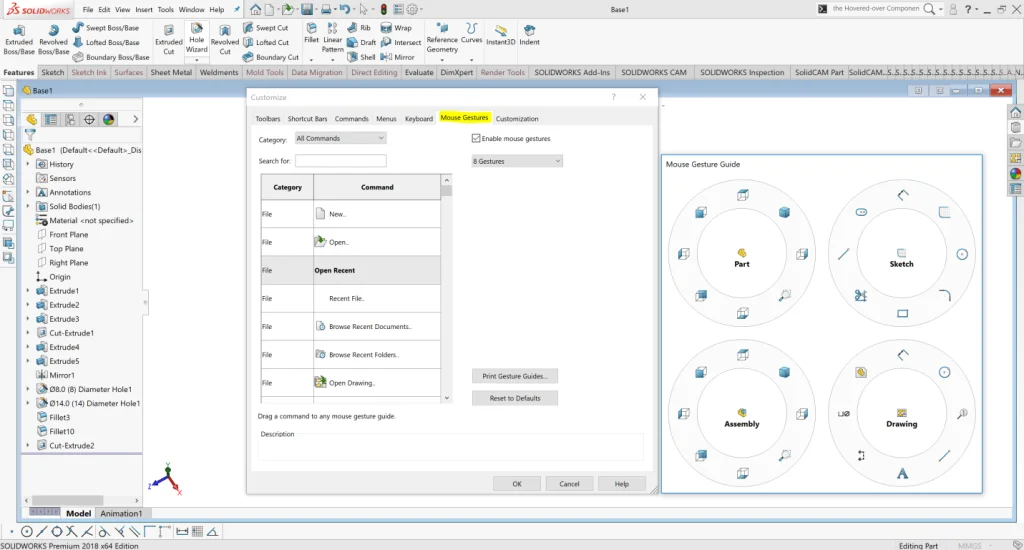Switch to the Keyboard tab in Customize
The width and height of the screenshot is (1024, 550).
click(419, 119)
